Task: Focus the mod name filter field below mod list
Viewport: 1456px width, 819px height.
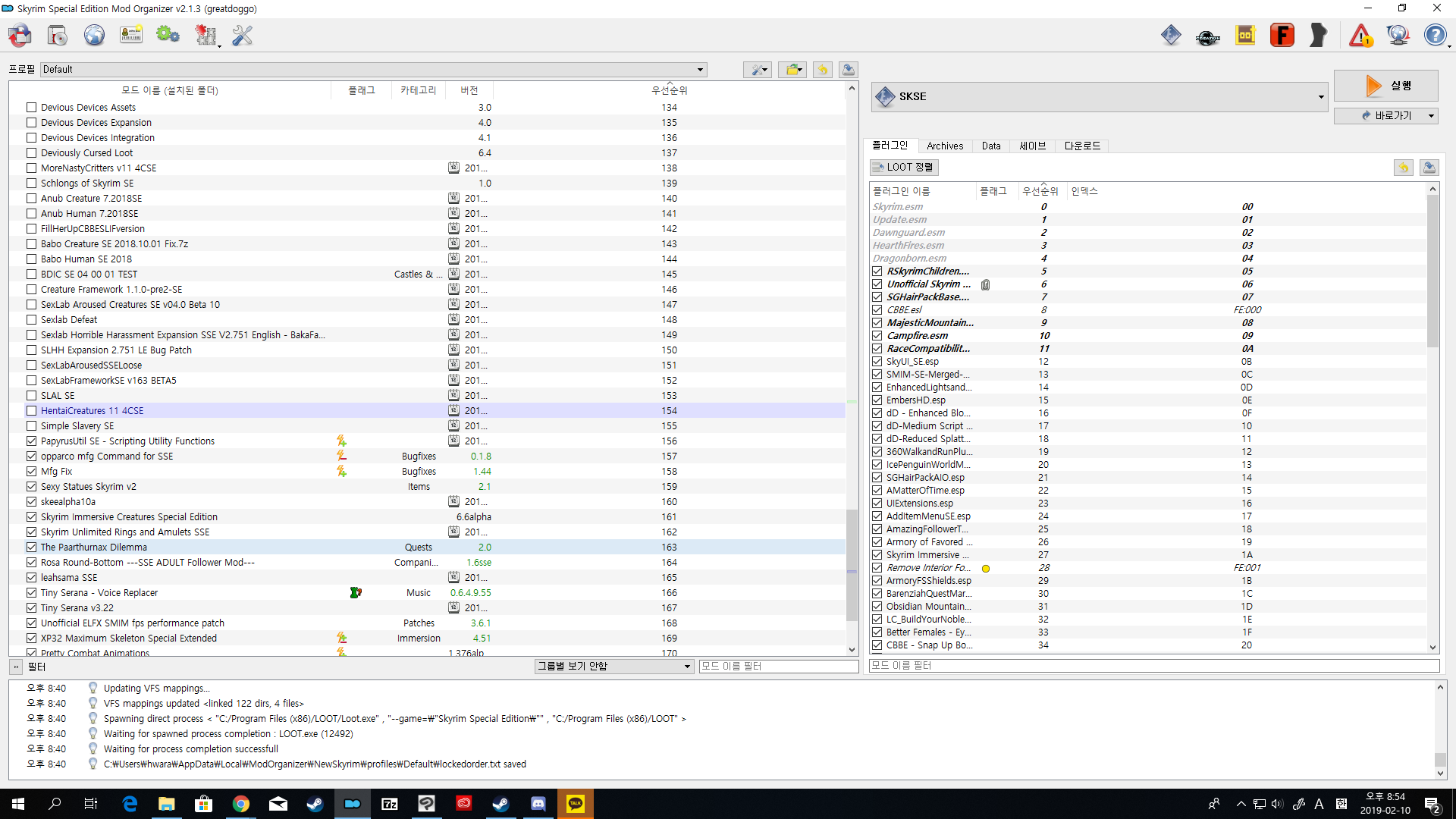Action: click(x=779, y=667)
